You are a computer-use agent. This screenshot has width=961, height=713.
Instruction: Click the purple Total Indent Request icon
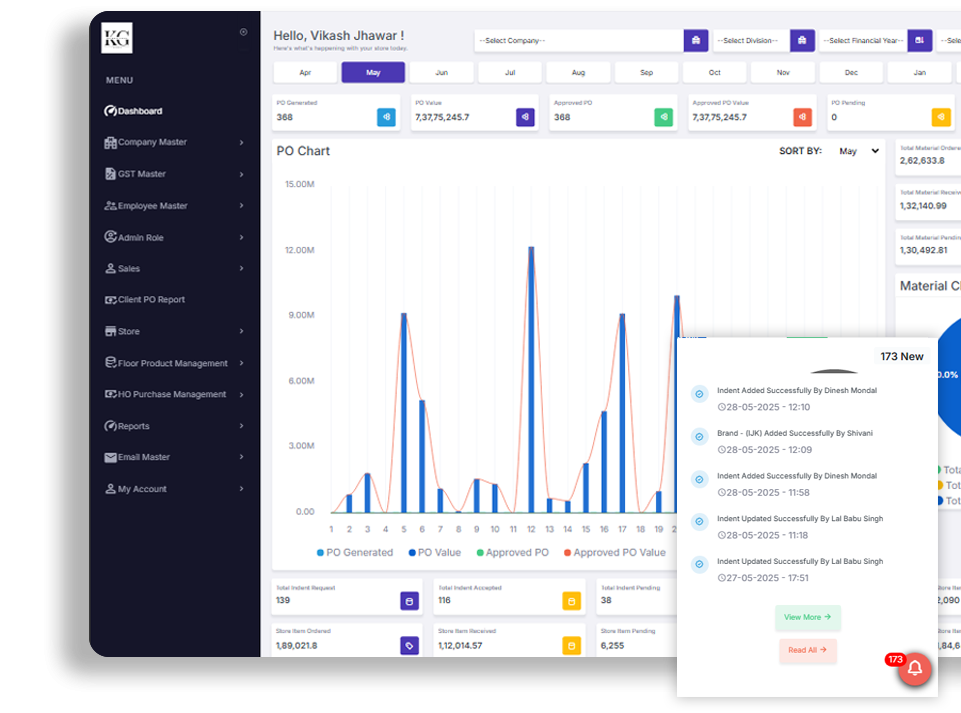(408, 601)
